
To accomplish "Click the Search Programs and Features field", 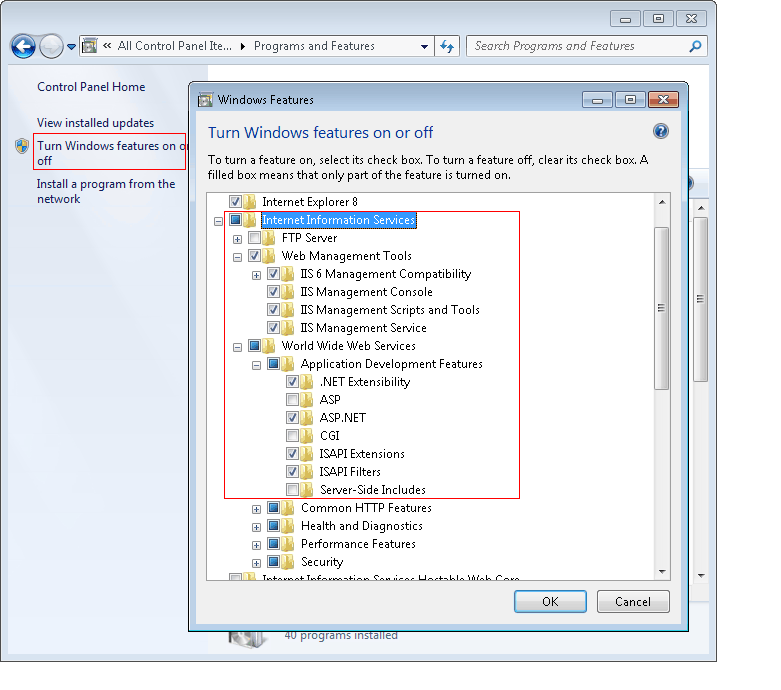I will (x=586, y=46).
